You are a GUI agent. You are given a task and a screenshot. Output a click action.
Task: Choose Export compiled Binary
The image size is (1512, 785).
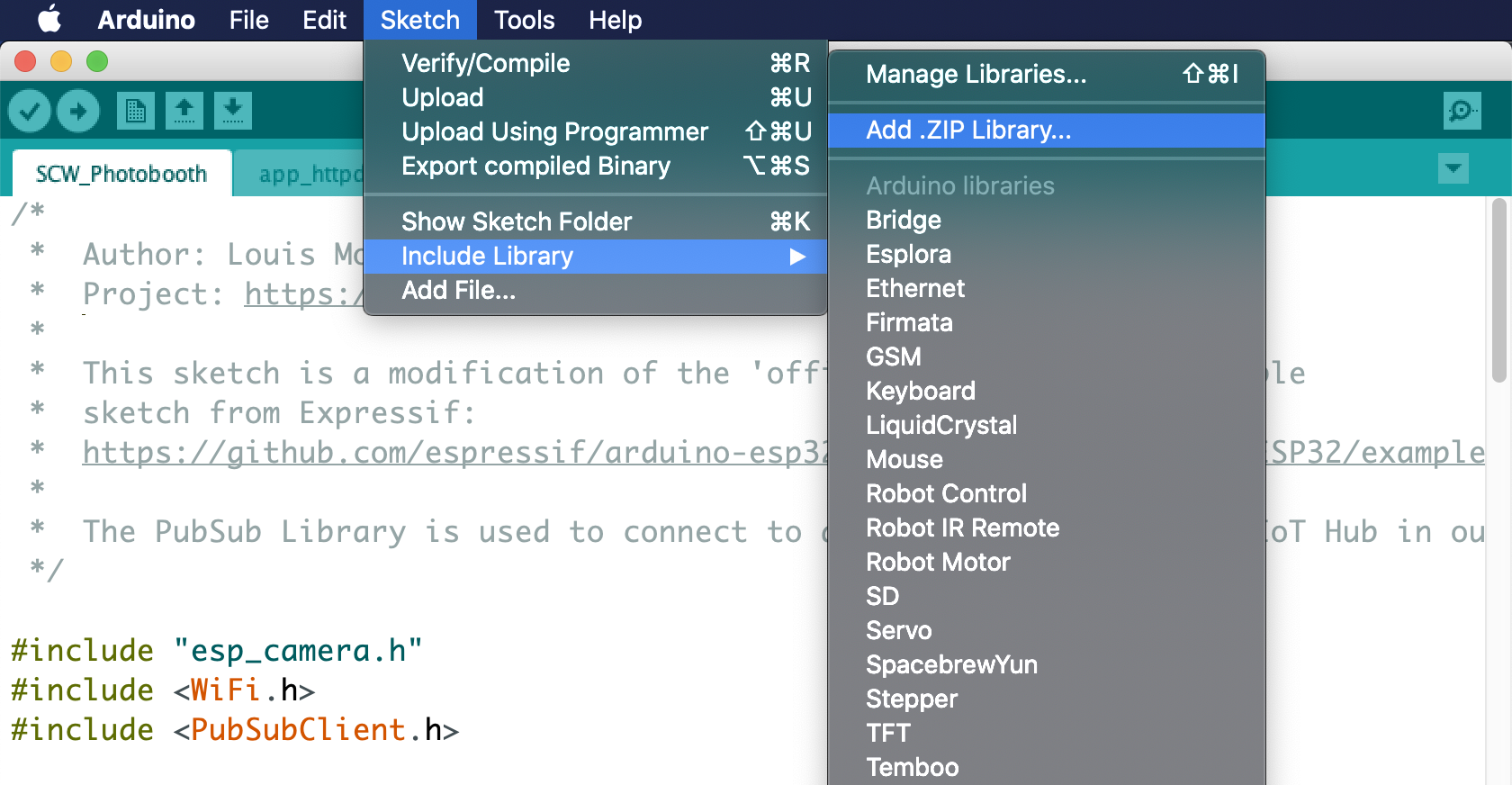(x=595, y=166)
